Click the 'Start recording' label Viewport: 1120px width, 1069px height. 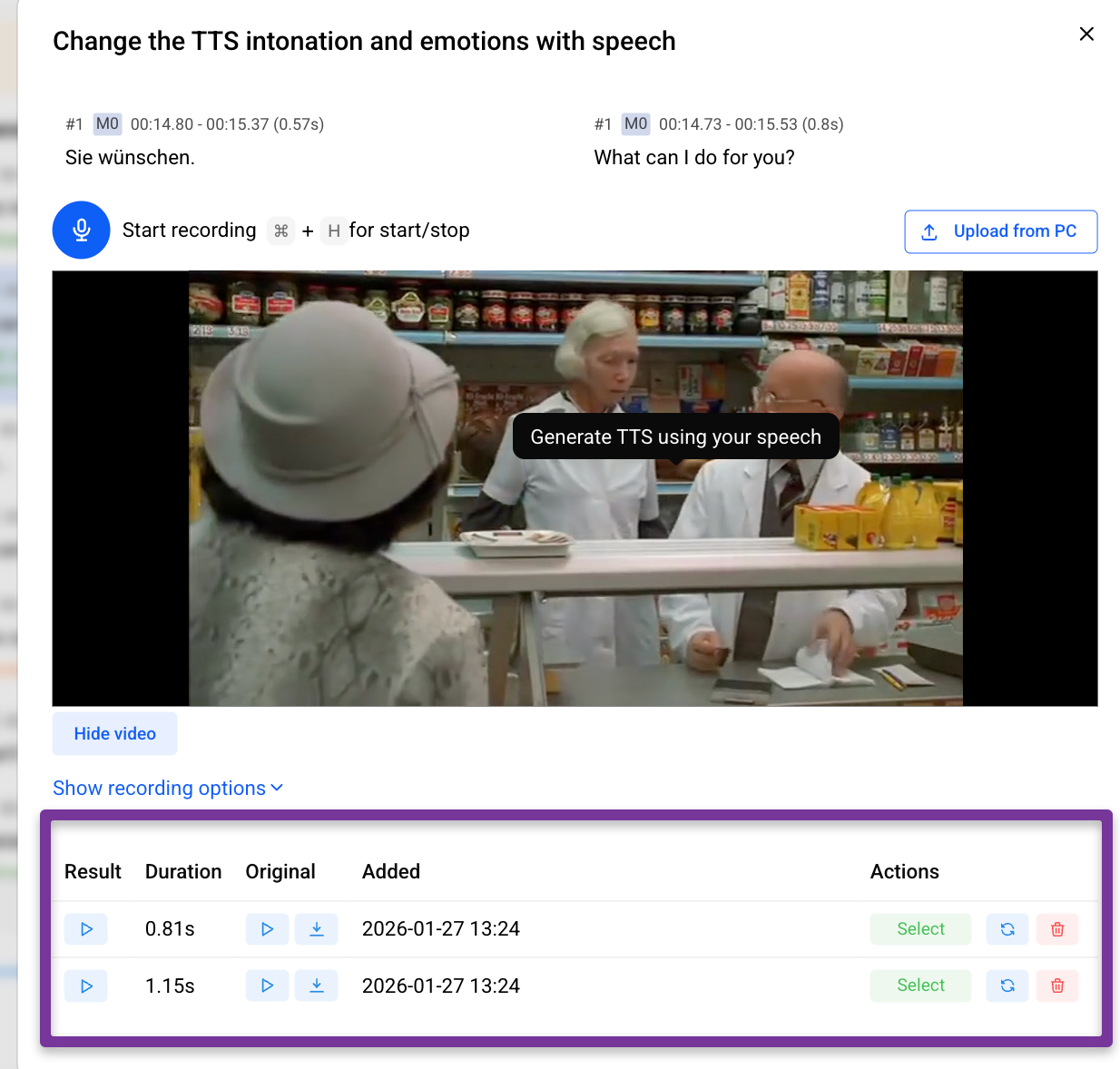[189, 230]
